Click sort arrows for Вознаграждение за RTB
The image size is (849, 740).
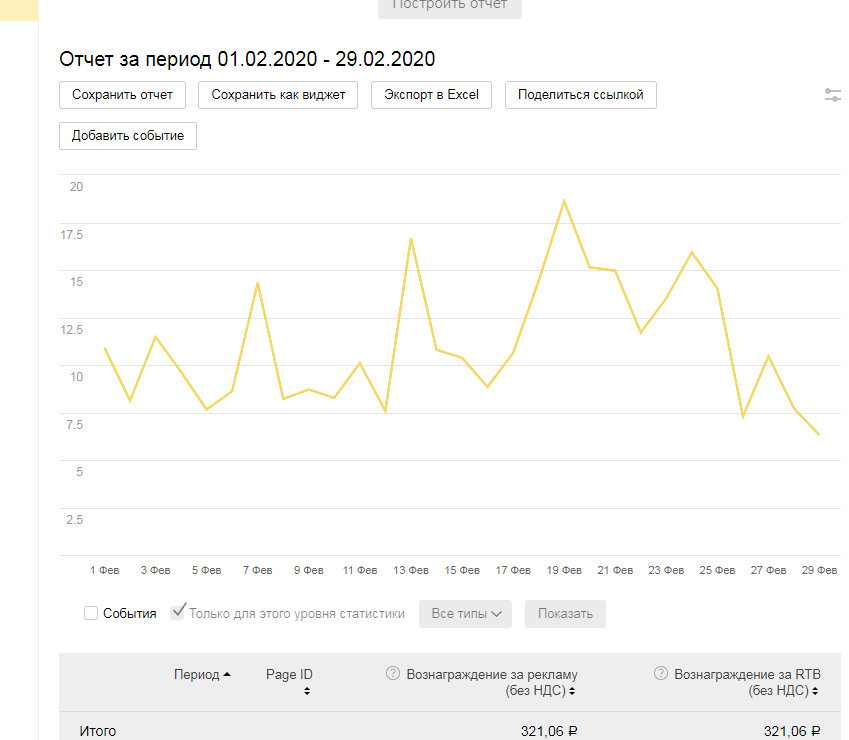tap(816, 691)
